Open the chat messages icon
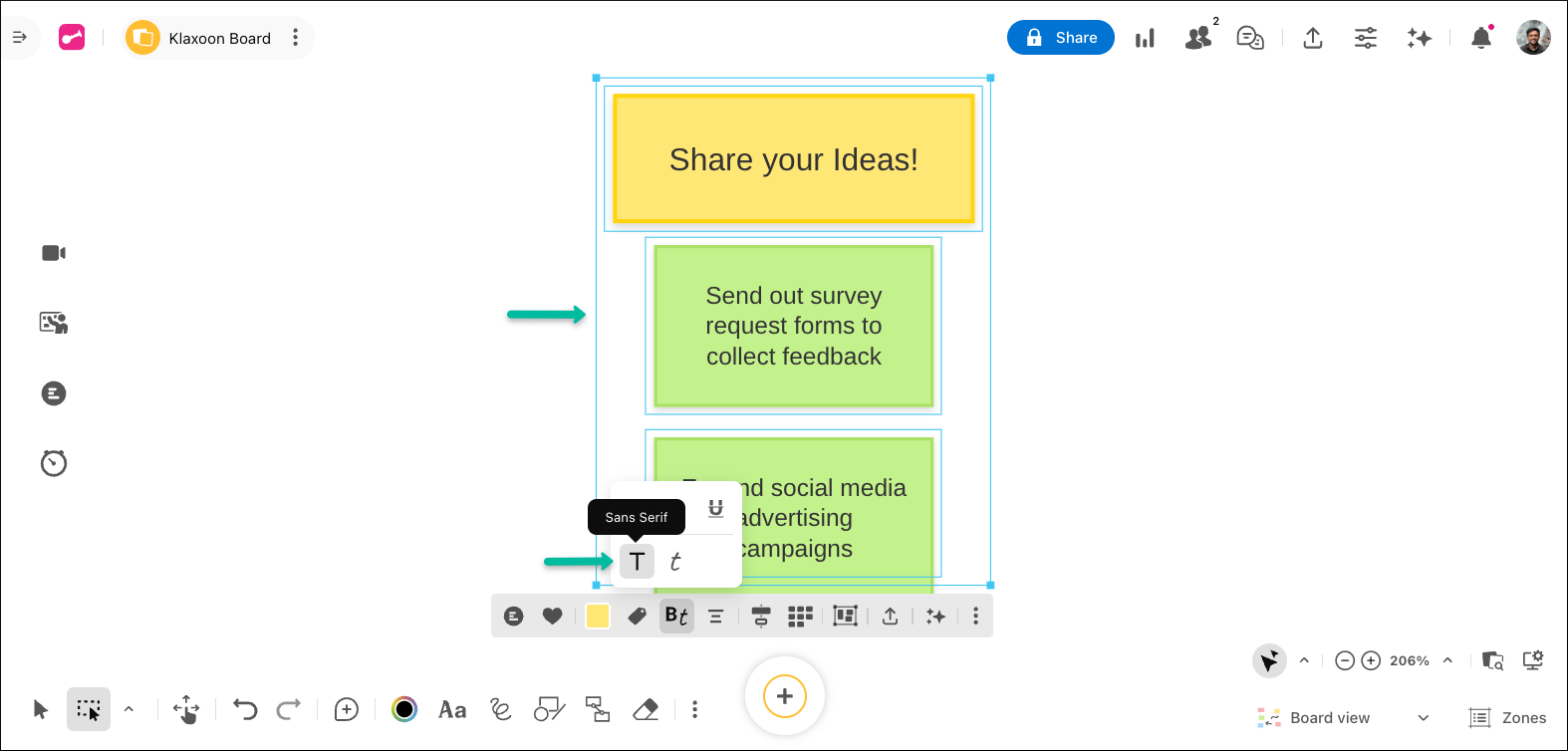The height and width of the screenshot is (751, 1568). coord(1250,38)
